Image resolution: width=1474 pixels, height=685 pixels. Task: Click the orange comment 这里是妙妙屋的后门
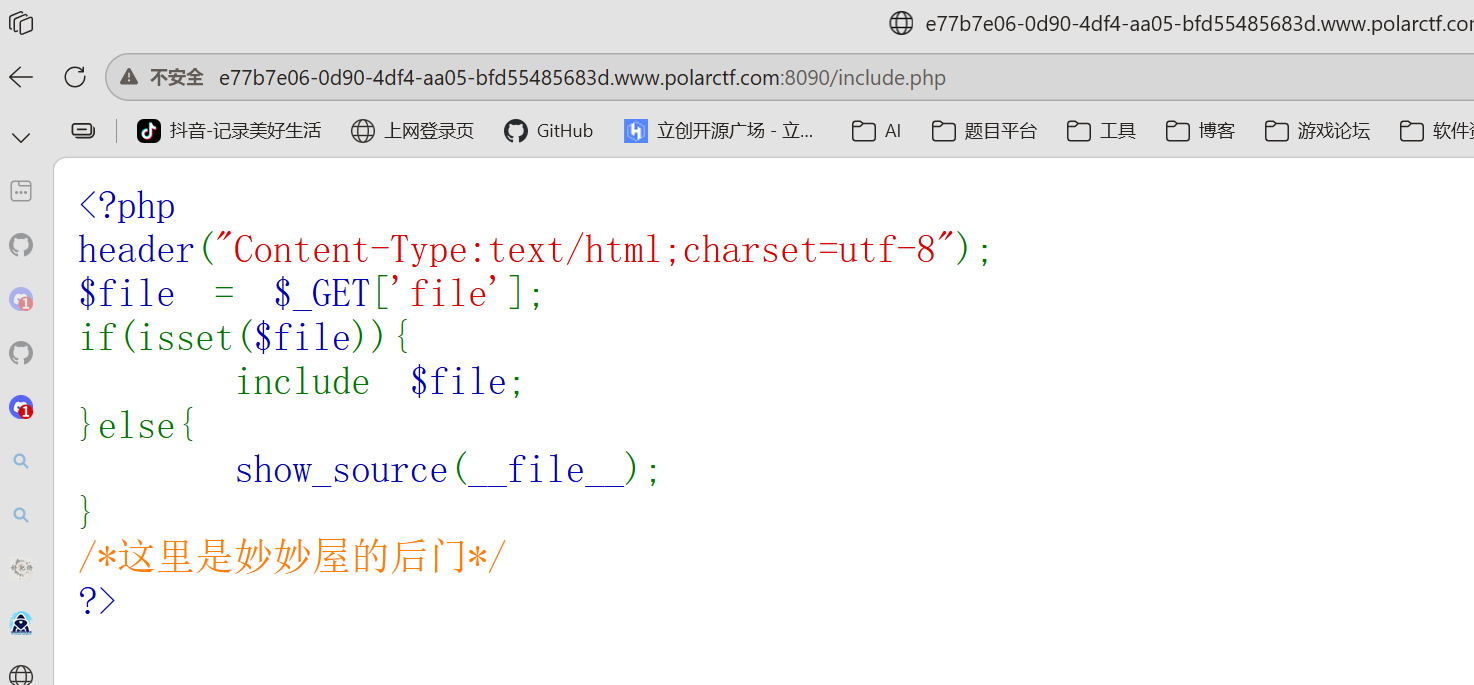coord(292,557)
